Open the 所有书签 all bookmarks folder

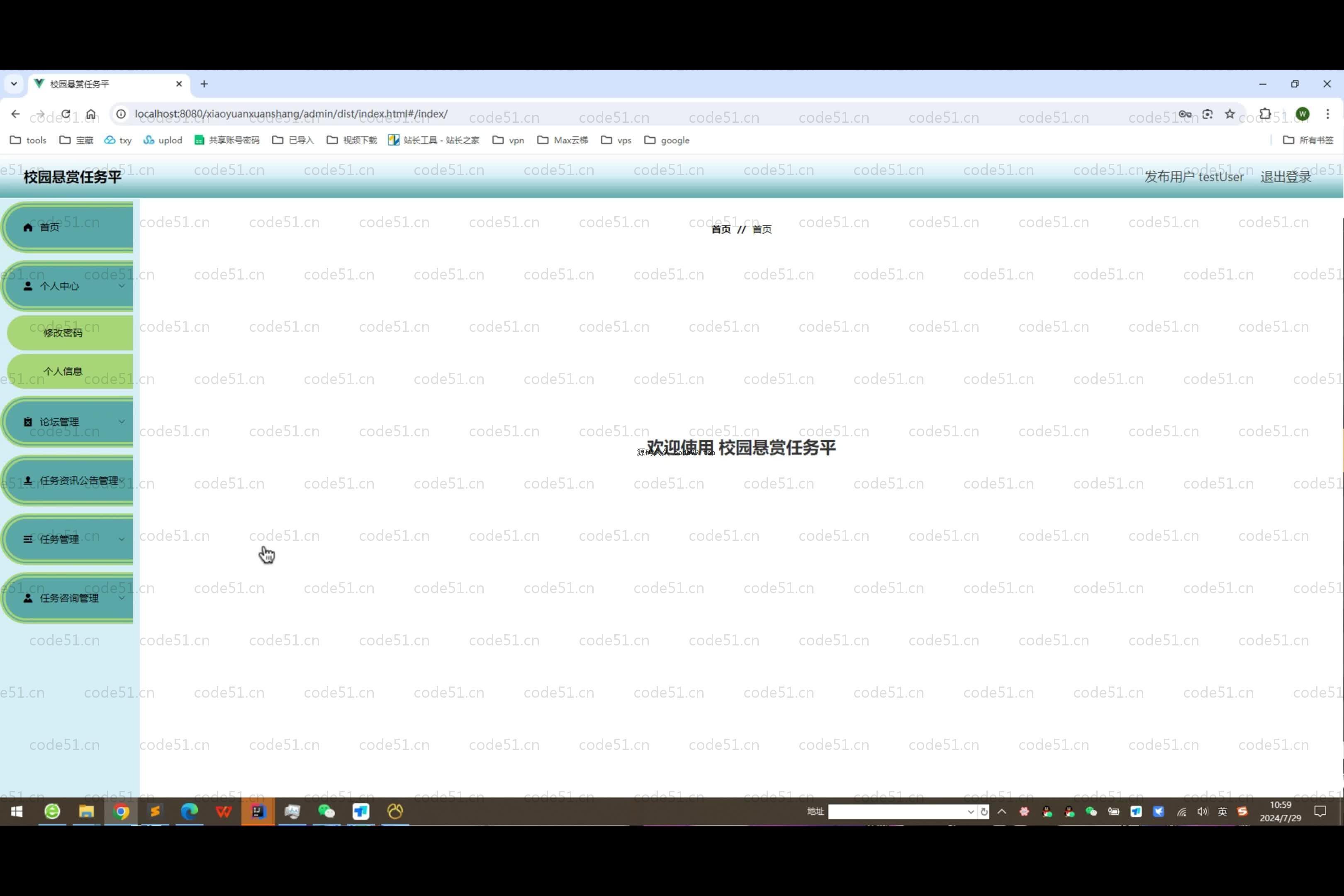click(x=1308, y=140)
